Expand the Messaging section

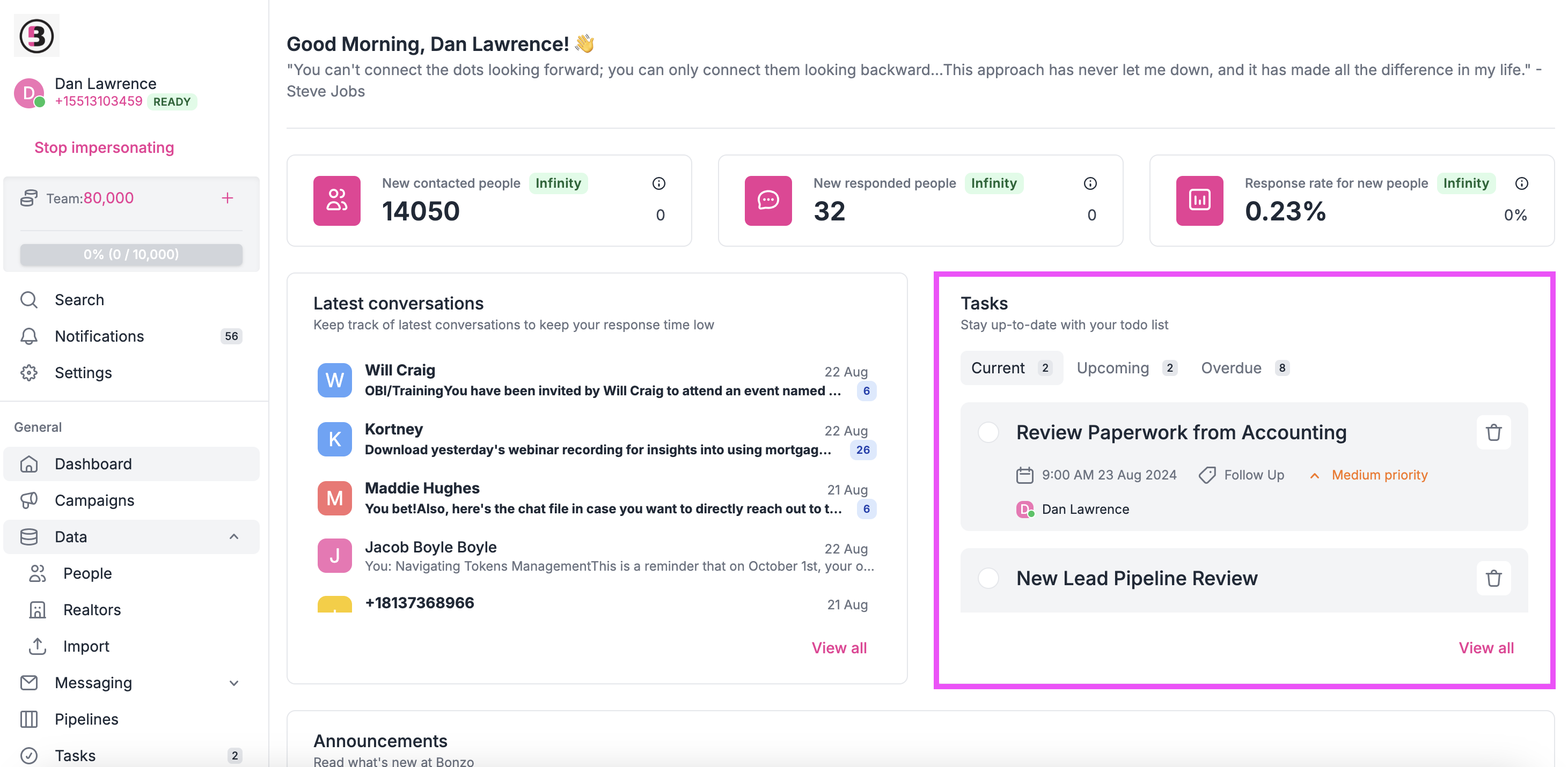(x=234, y=682)
